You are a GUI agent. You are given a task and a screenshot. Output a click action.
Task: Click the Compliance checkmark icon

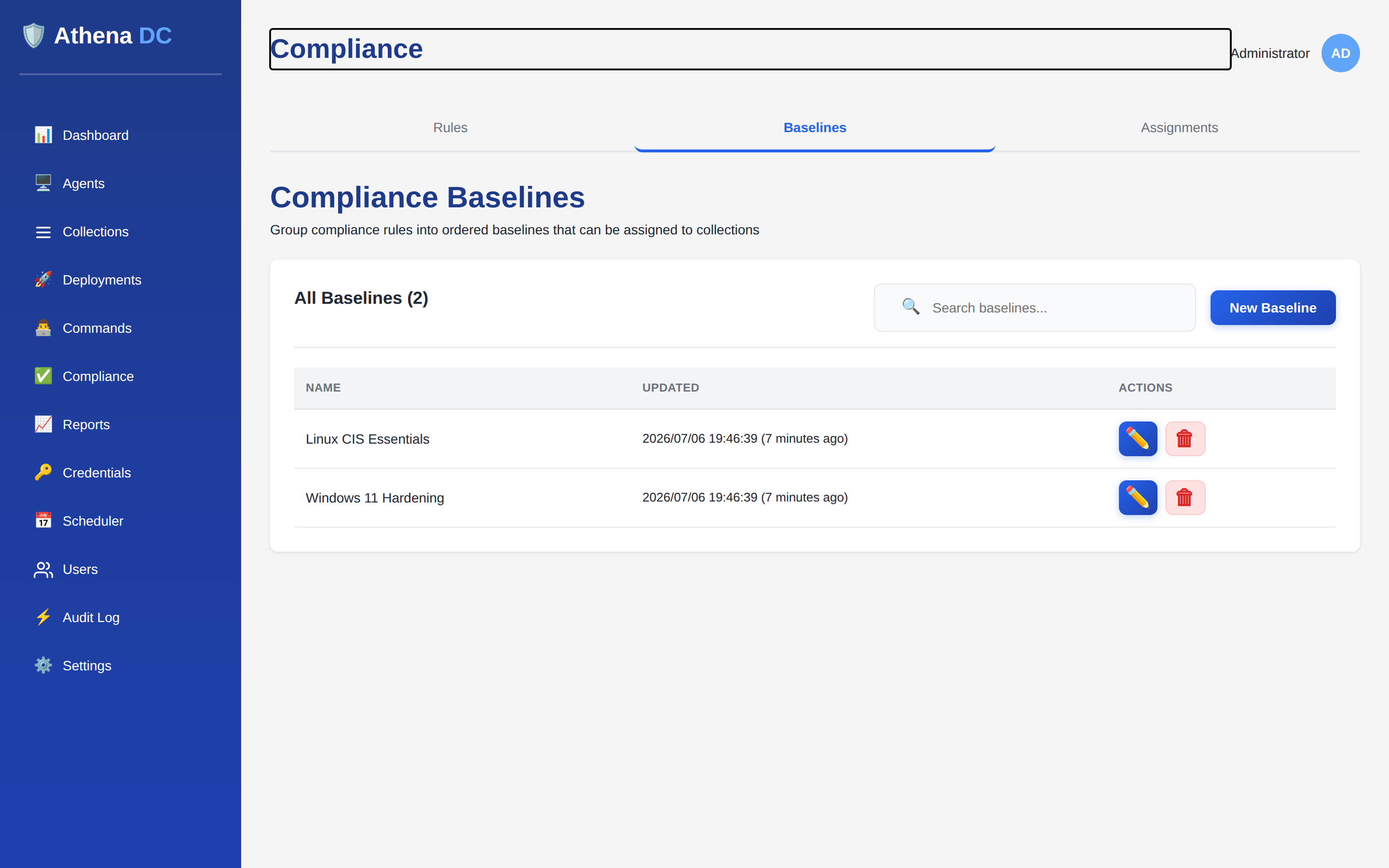click(x=43, y=376)
